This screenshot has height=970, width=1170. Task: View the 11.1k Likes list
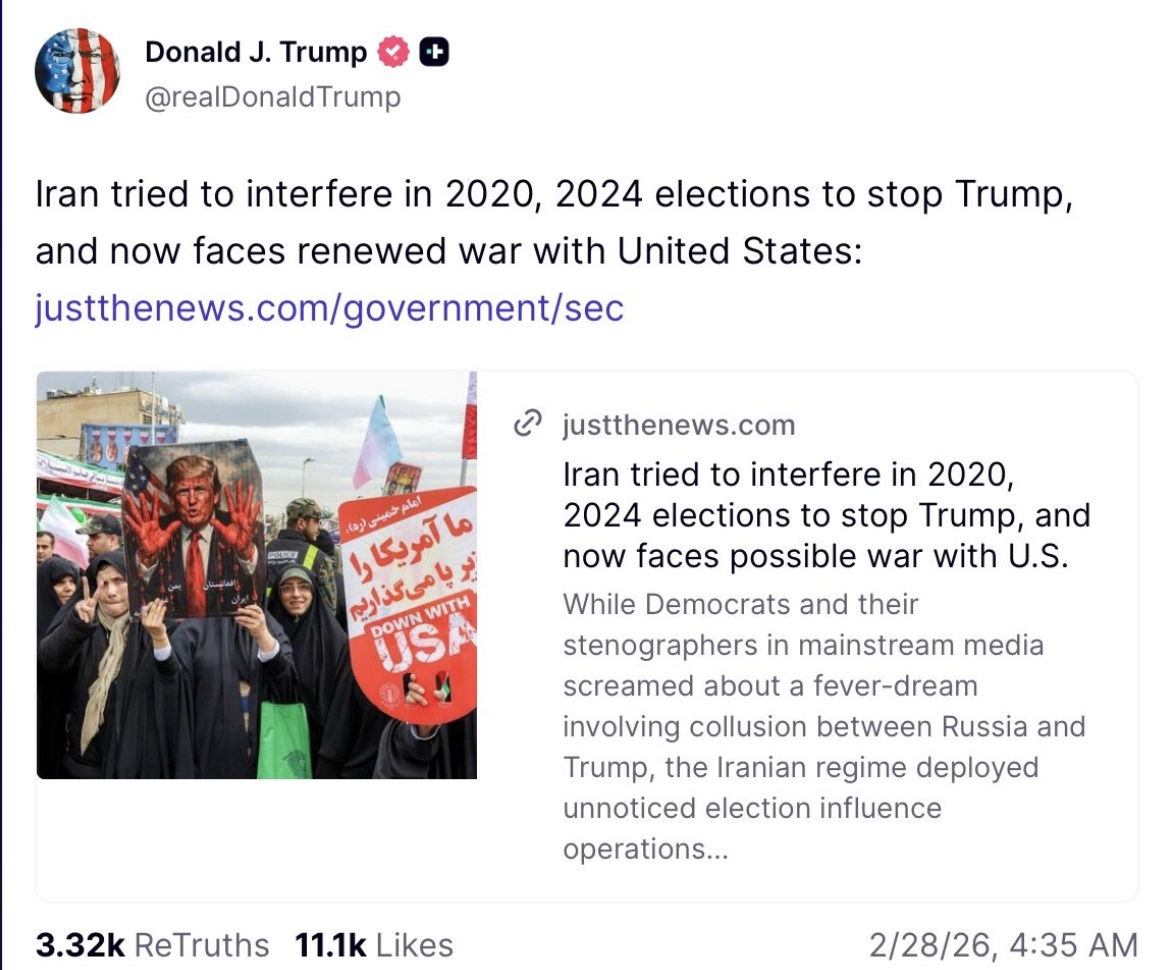[374, 945]
